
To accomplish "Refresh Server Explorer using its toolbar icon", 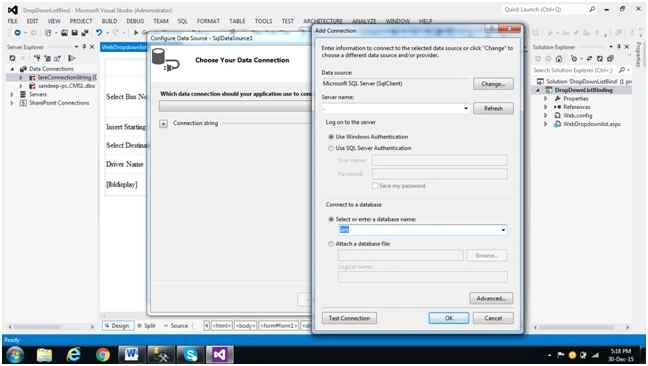I will [12, 58].
